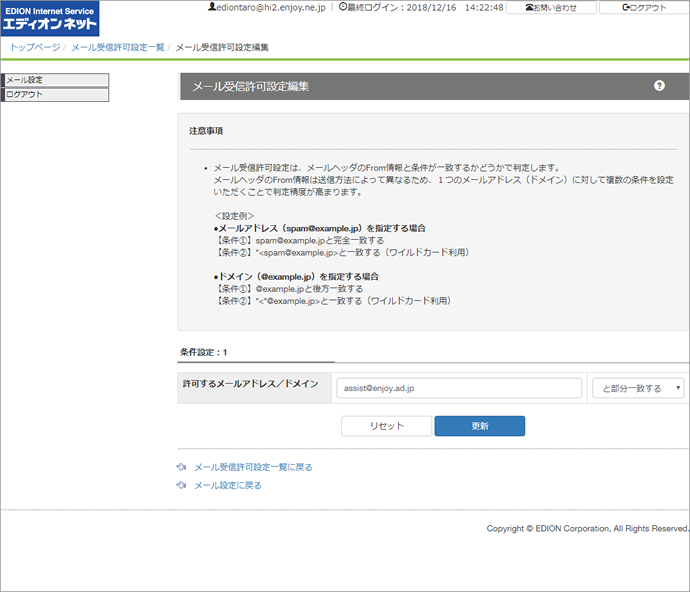Click the 注意事項 heading text
Screen dimensions: 690x592
coord(206,131)
